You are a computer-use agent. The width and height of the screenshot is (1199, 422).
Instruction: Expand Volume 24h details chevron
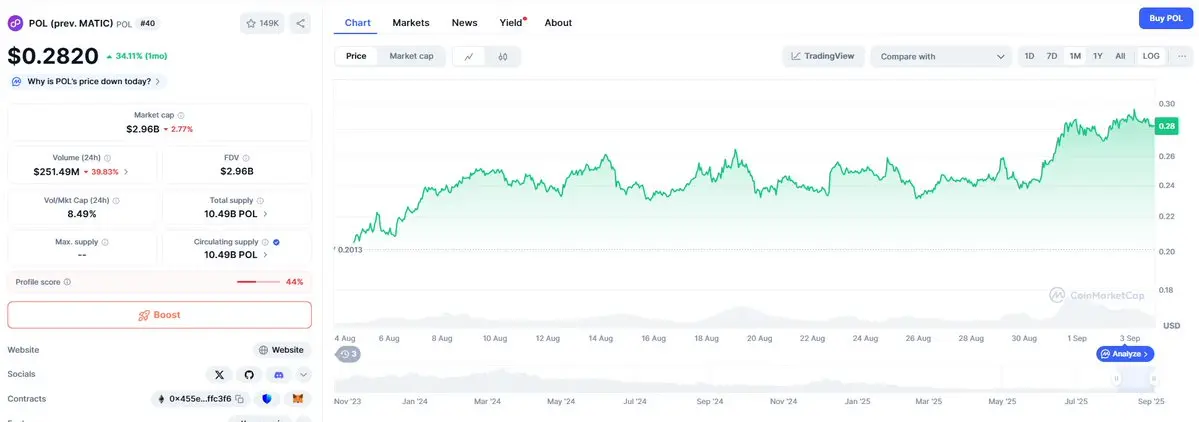[x=126, y=172]
